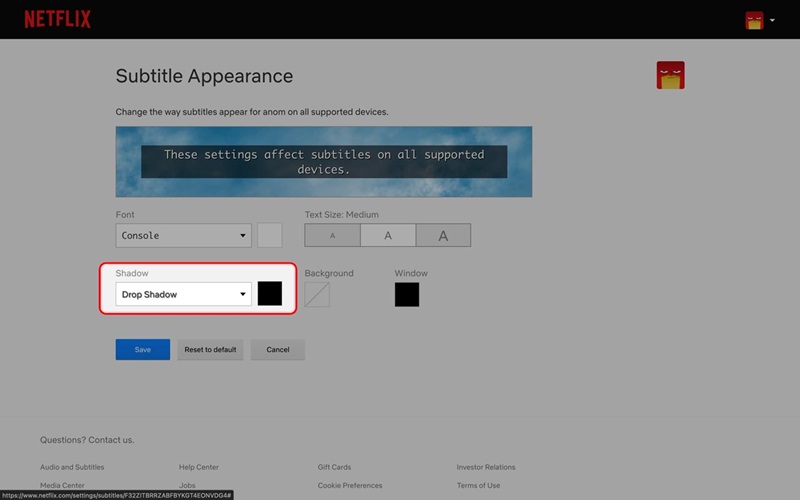
Task: Pick the font color swatch
Action: (270, 236)
